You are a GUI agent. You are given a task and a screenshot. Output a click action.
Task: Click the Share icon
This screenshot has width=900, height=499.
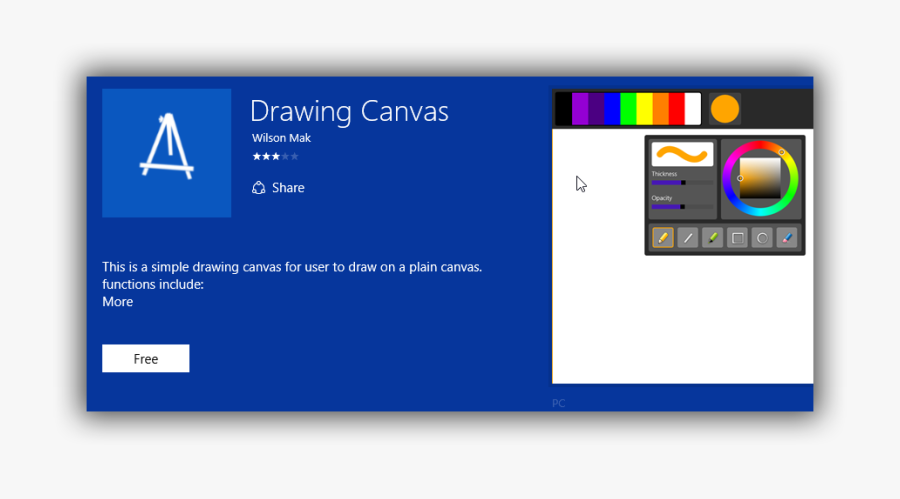pyautogui.click(x=258, y=188)
